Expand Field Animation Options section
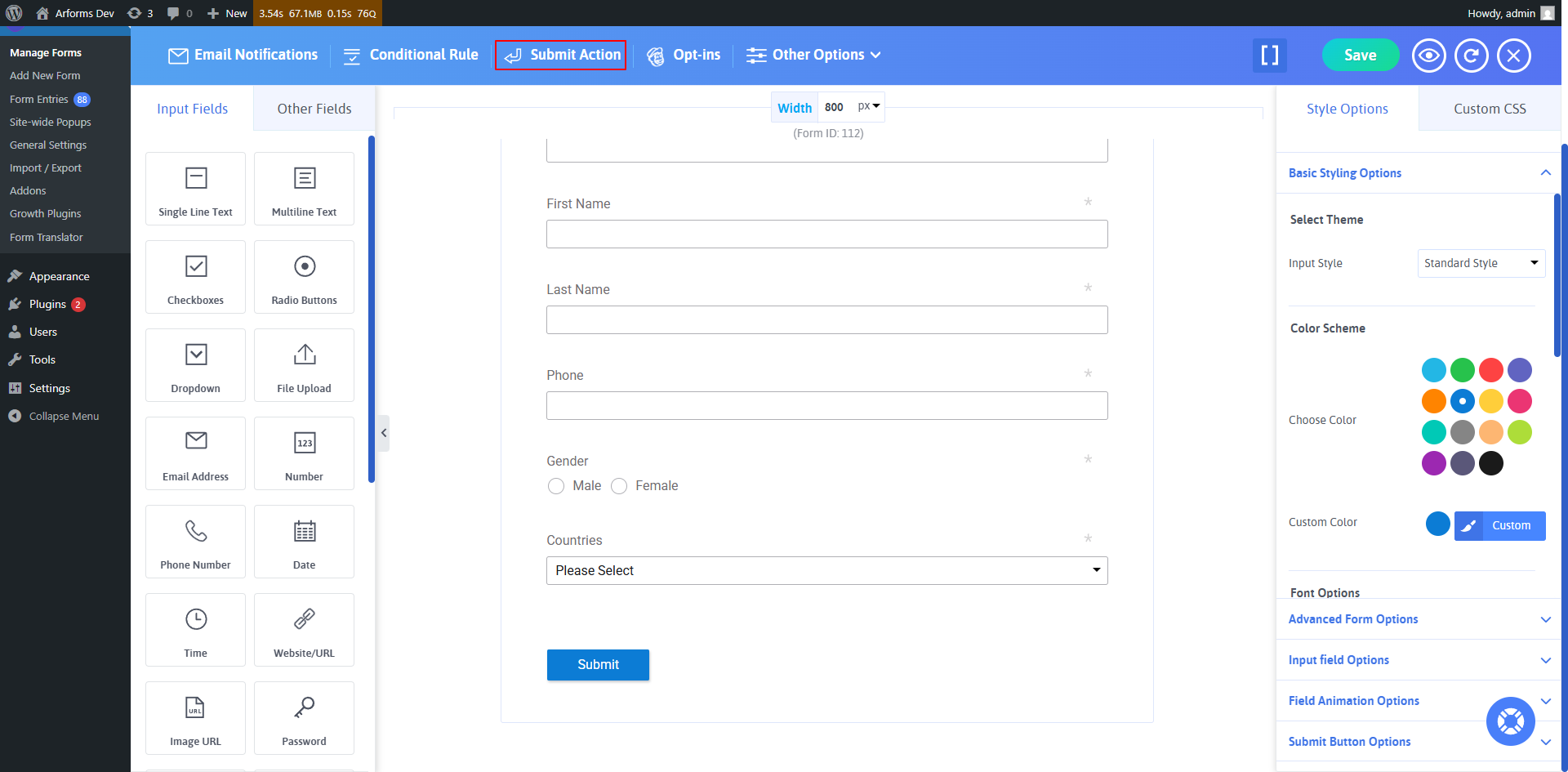 (1419, 701)
